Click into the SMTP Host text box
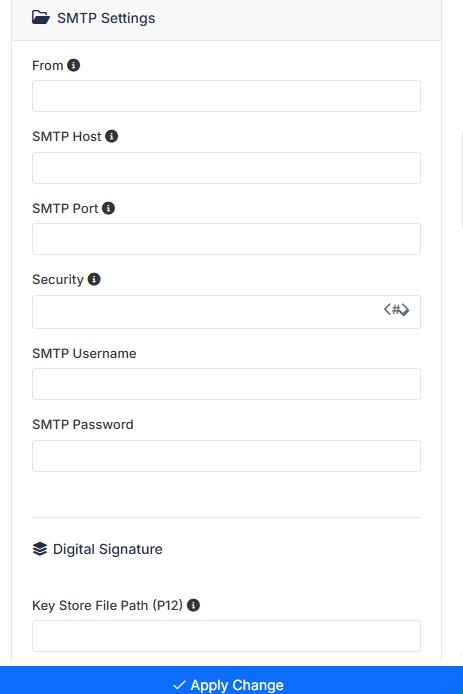463x694 pixels. click(226, 168)
